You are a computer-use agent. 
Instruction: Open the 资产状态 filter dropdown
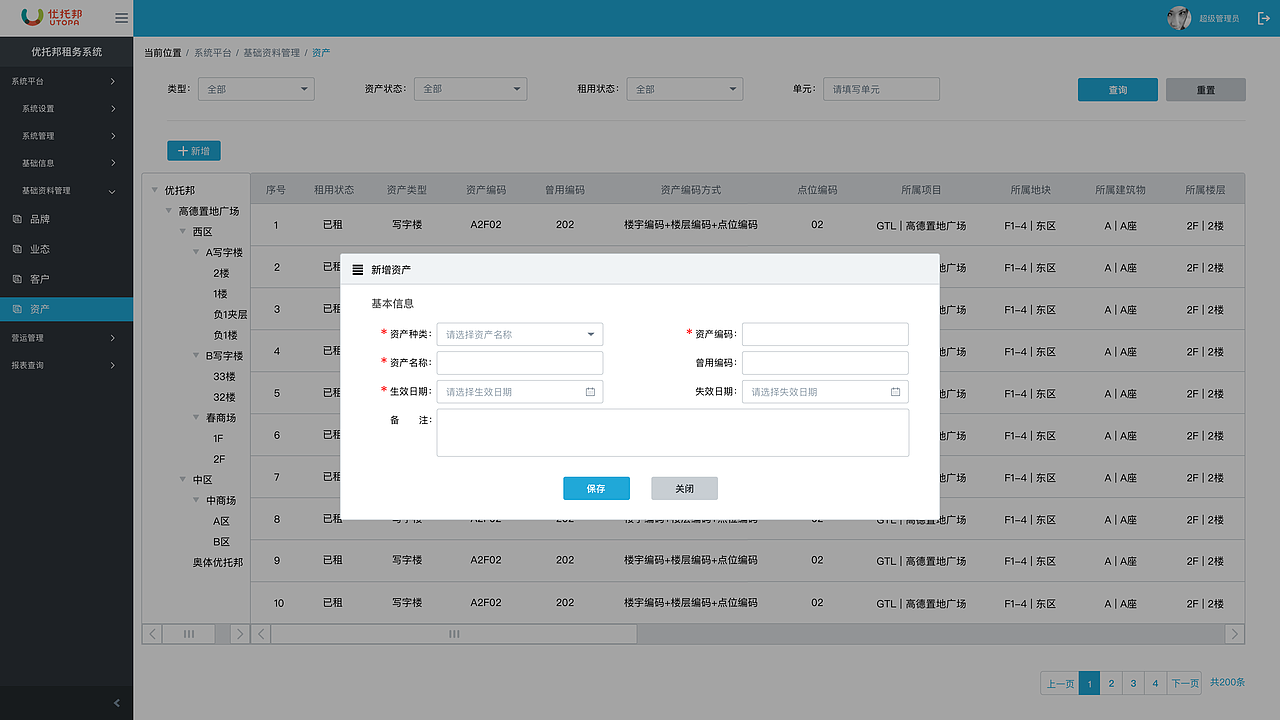[470, 89]
